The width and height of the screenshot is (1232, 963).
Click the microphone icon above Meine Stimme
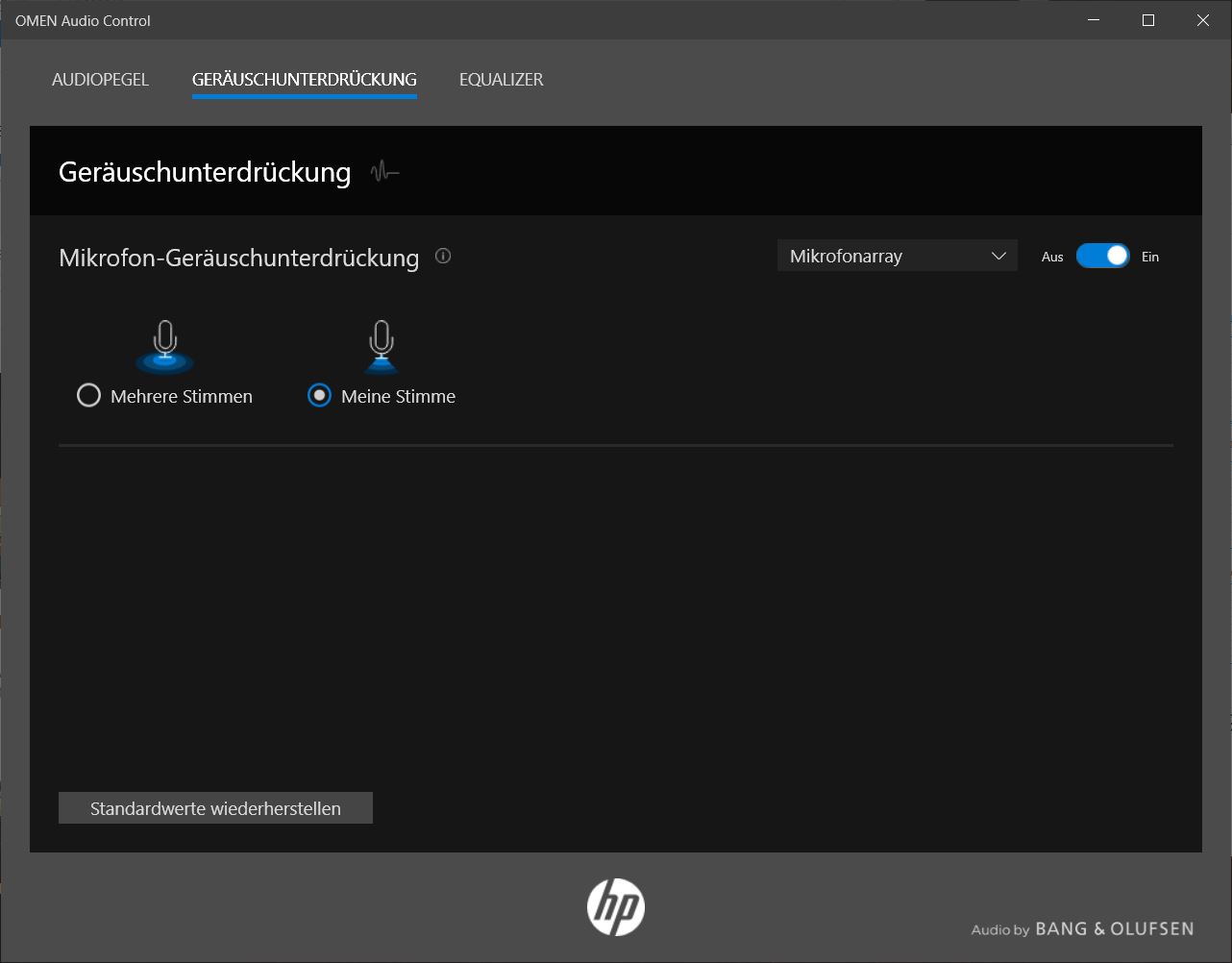[382, 346]
